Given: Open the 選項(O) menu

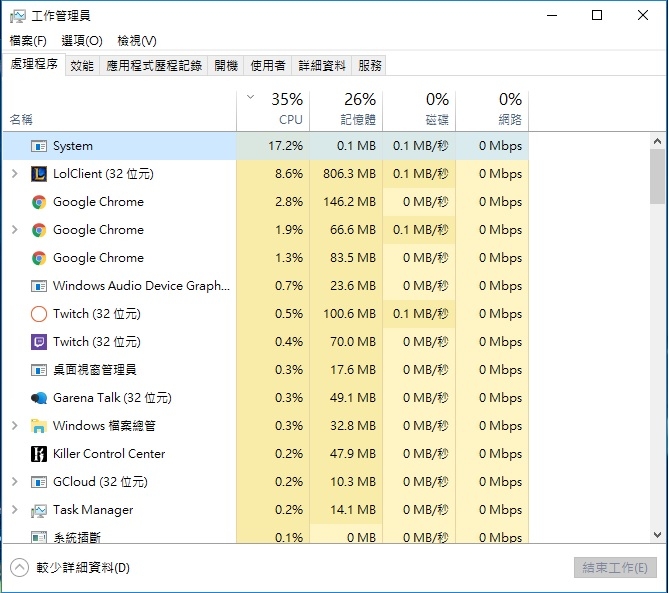Looking at the screenshot, I should pyautogui.click(x=82, y=41).
